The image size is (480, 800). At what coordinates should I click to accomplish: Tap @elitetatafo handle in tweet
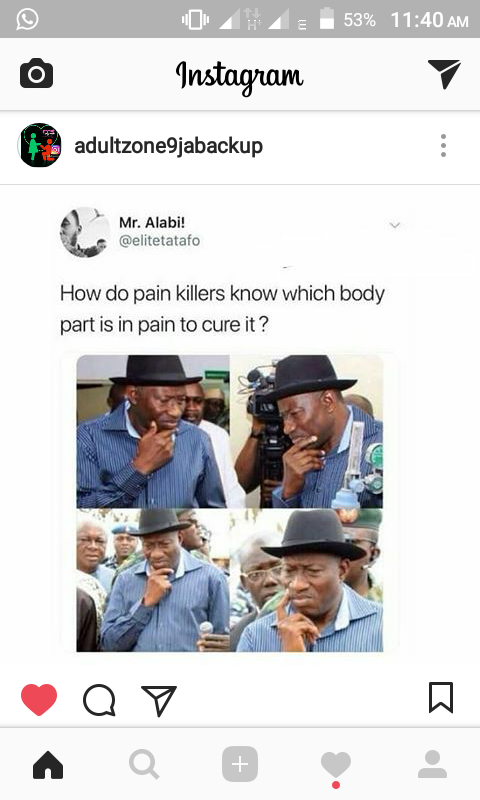(x=159, y=240)
